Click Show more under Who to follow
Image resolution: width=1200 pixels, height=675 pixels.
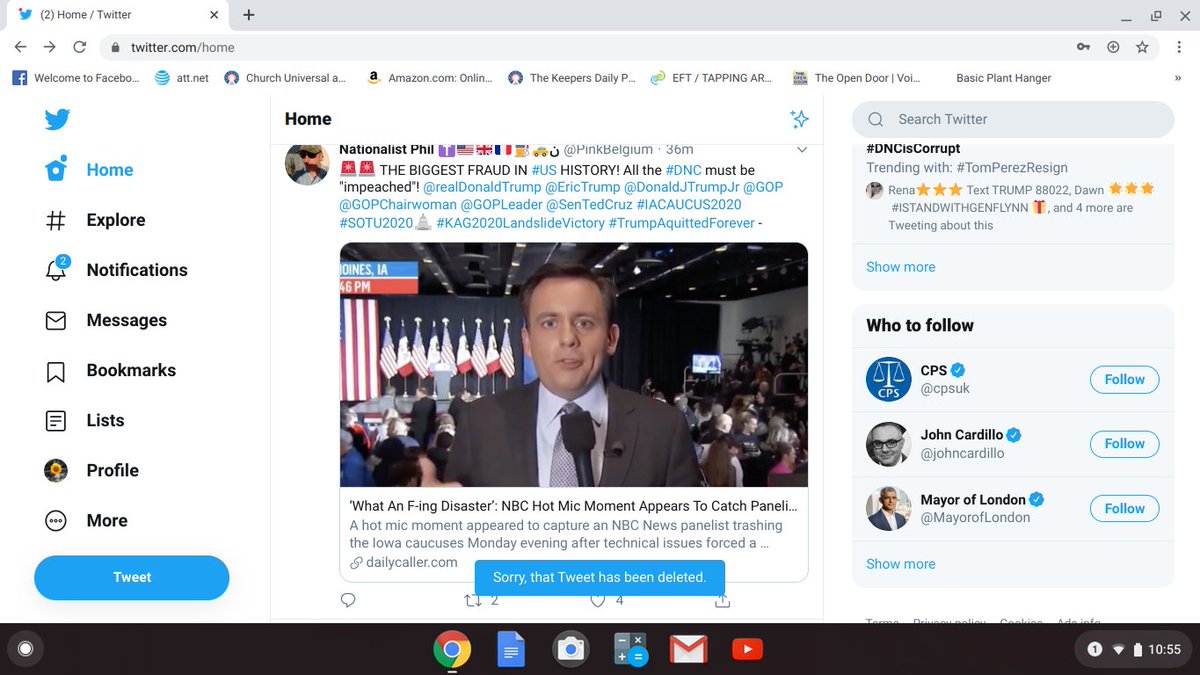coord(901,564)
